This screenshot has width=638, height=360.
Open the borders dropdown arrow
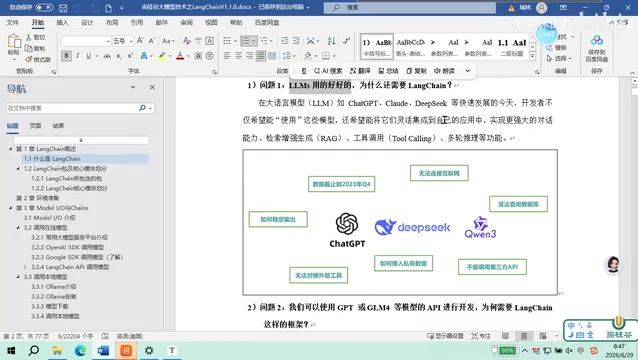(x=334, y=56)
